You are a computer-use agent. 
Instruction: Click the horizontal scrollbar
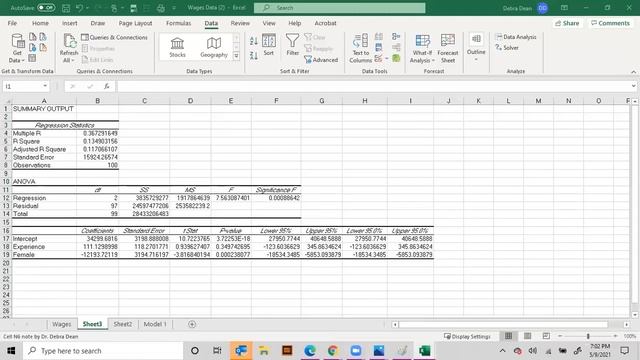[x=503, y=324]
